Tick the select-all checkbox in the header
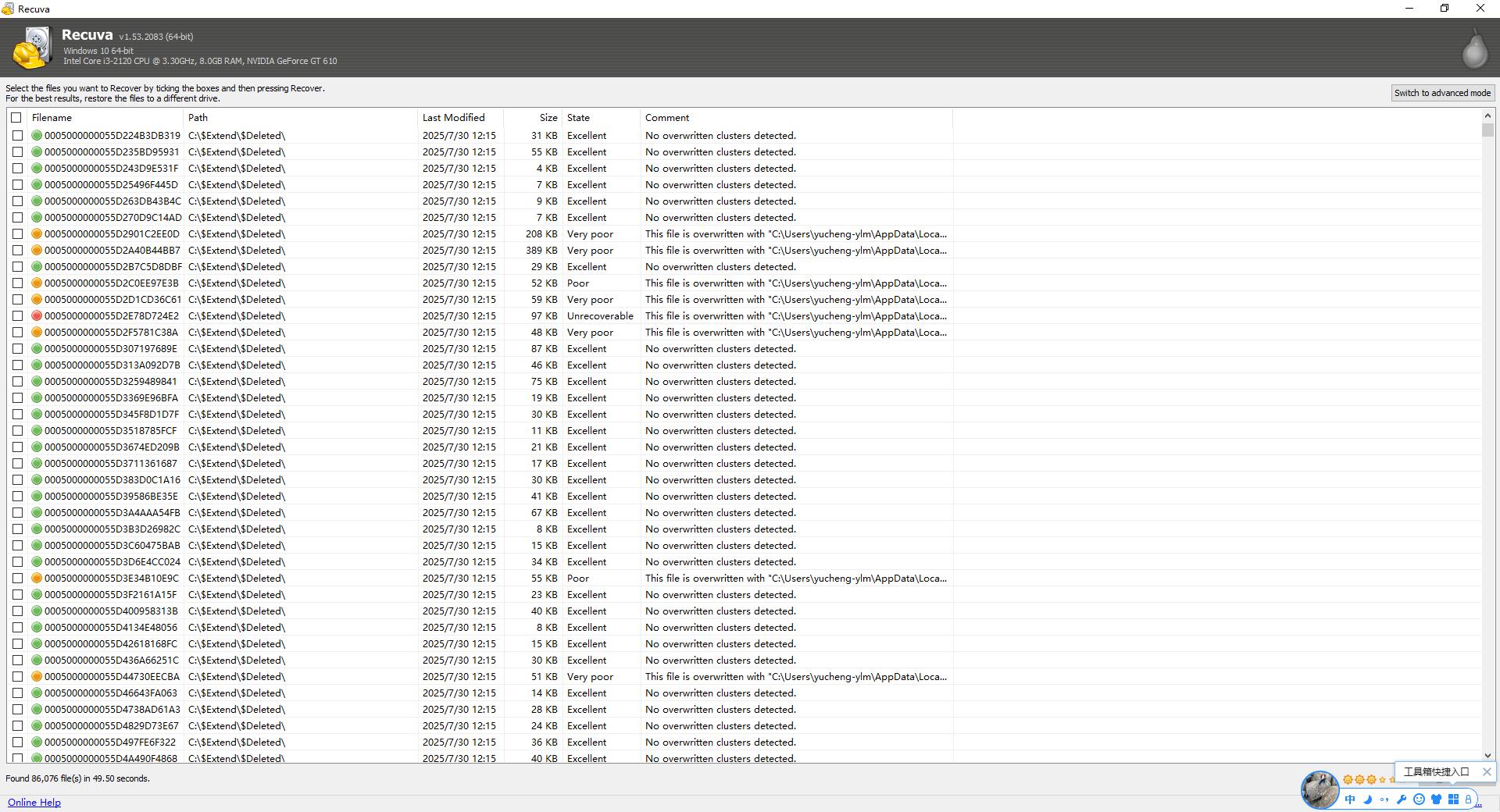Viewport: 1500px width, 812px height. pos(16,117)
